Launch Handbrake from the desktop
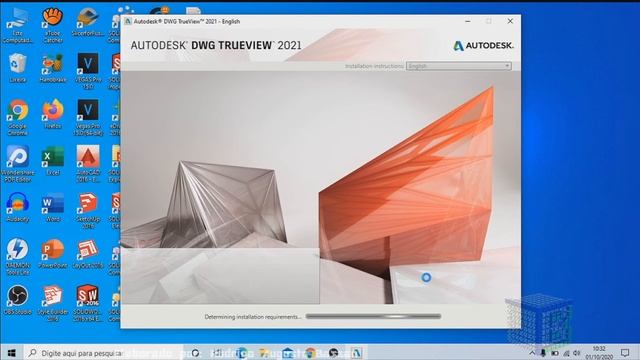640x360 pixels. point(53,69)
